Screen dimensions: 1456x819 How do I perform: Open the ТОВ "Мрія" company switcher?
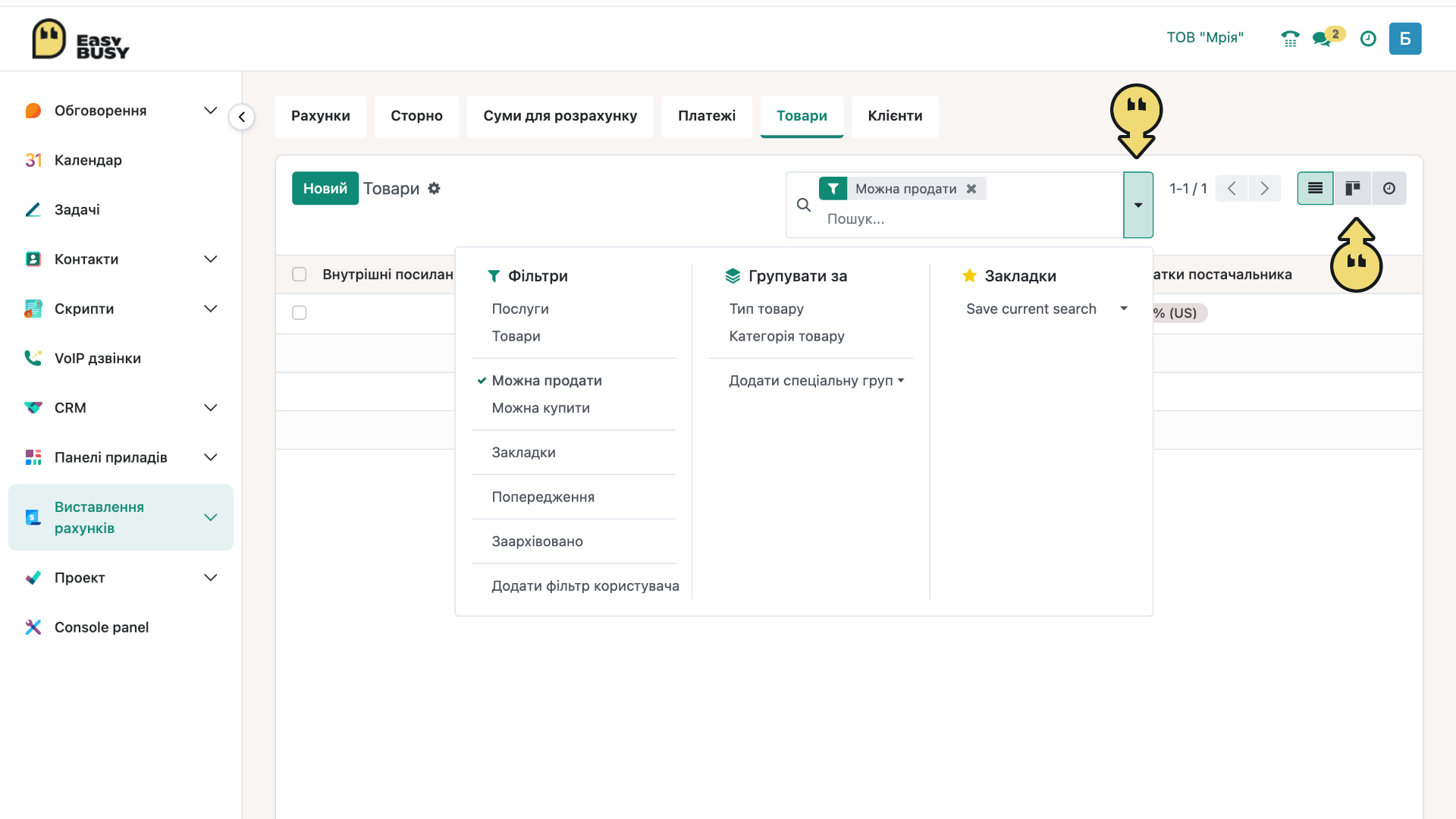tap(1205, 38)
